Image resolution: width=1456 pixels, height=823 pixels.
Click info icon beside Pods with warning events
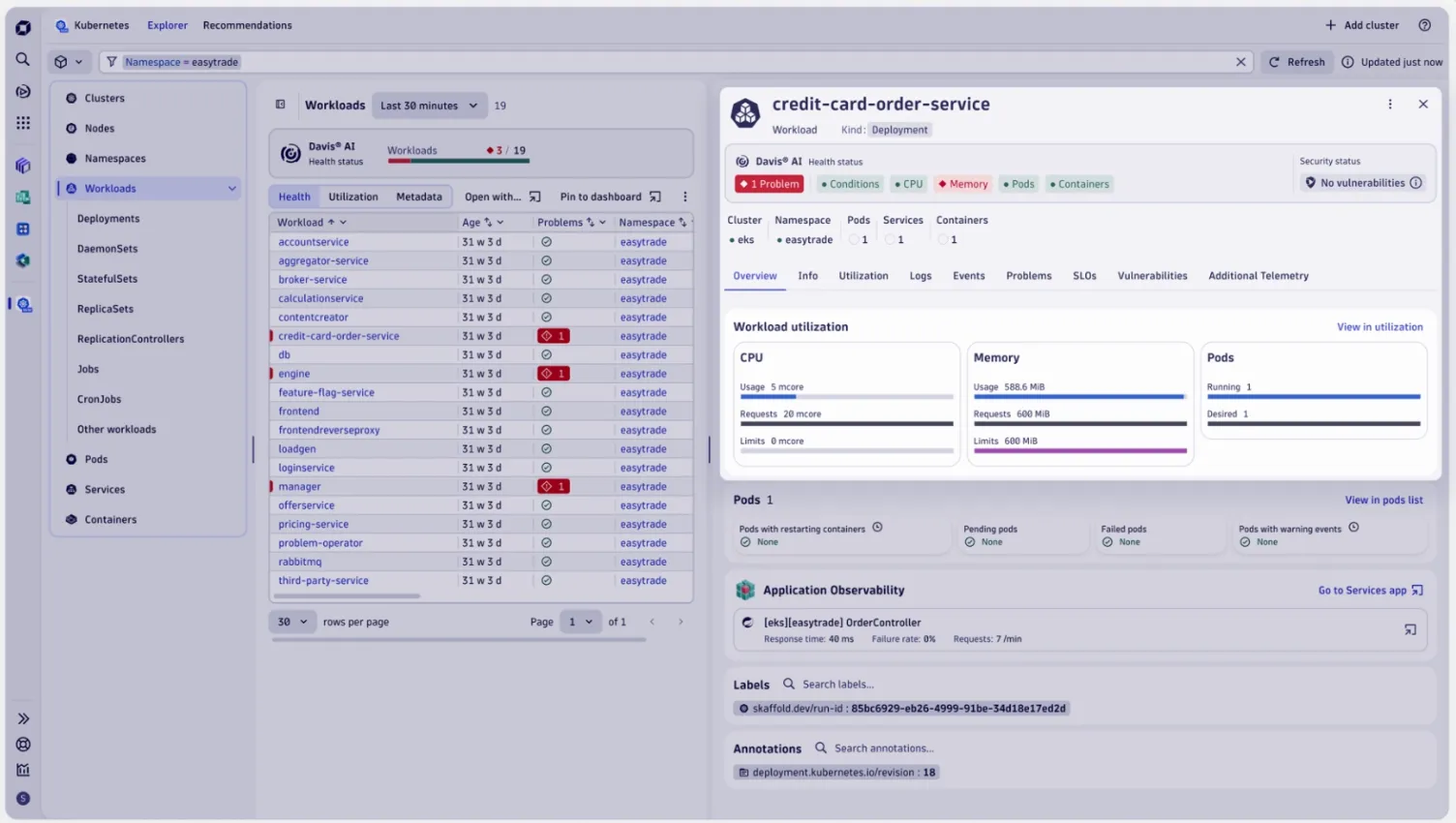pos(1353,528)
